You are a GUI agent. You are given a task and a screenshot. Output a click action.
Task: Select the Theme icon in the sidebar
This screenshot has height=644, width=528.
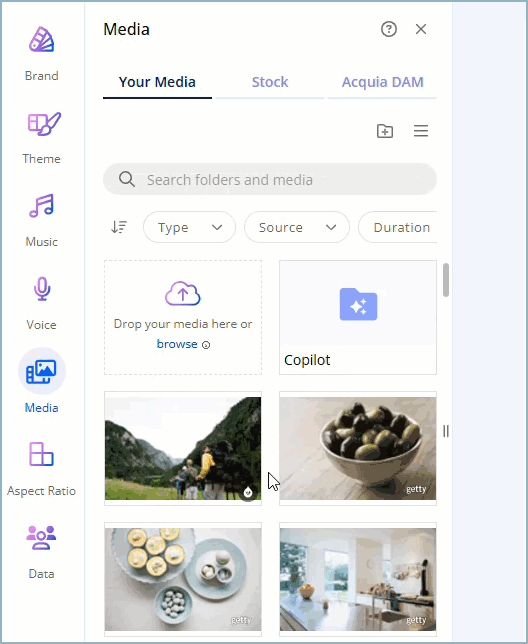click(x=41, y=137)
